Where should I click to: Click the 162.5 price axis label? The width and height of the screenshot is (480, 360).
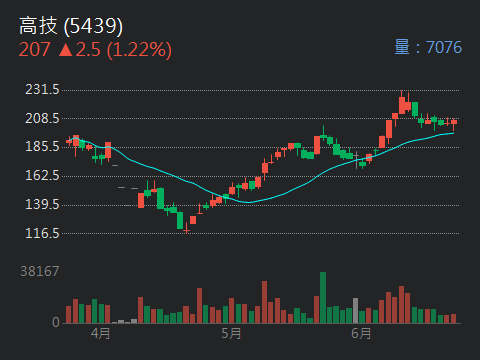42,175
